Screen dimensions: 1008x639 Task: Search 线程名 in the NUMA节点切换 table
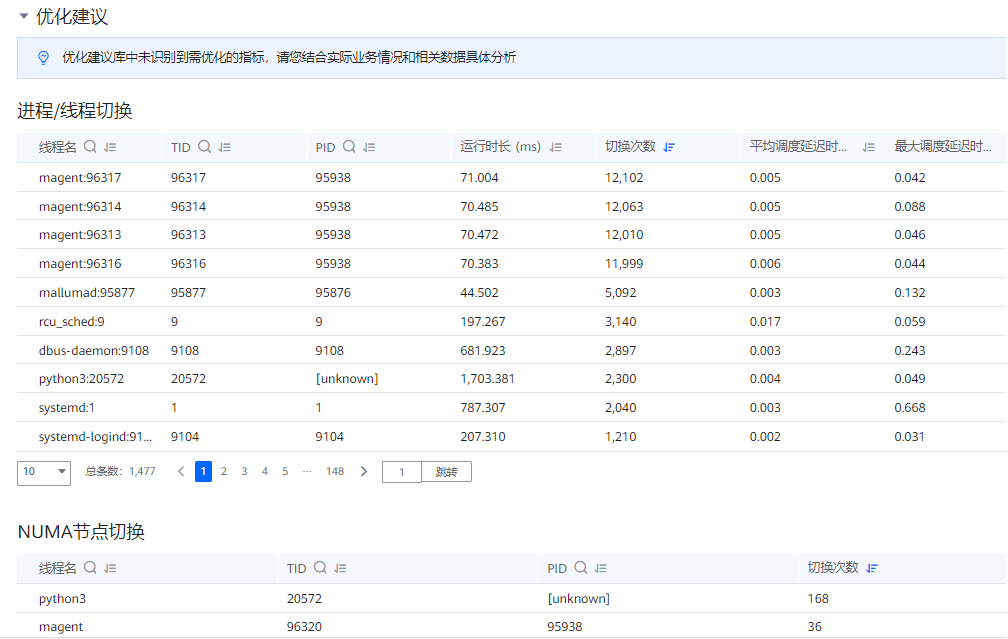click(x=91, y=568)
